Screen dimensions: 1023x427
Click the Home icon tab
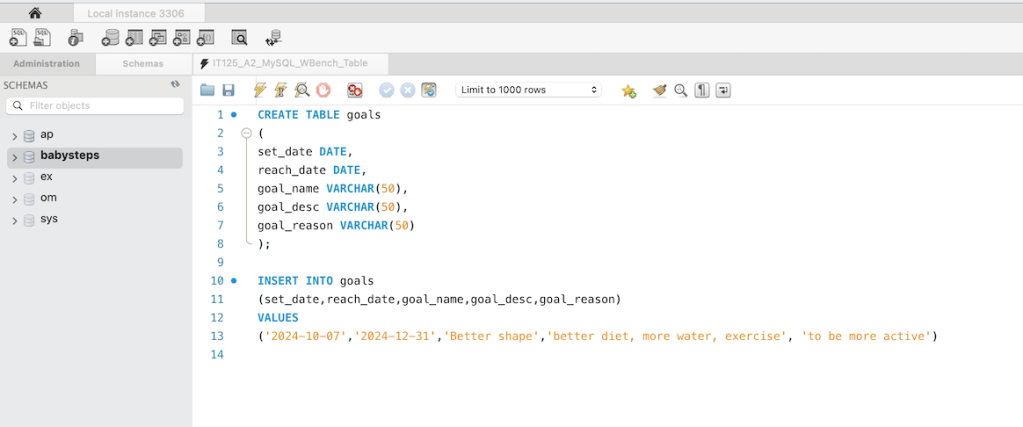[35, 13]
